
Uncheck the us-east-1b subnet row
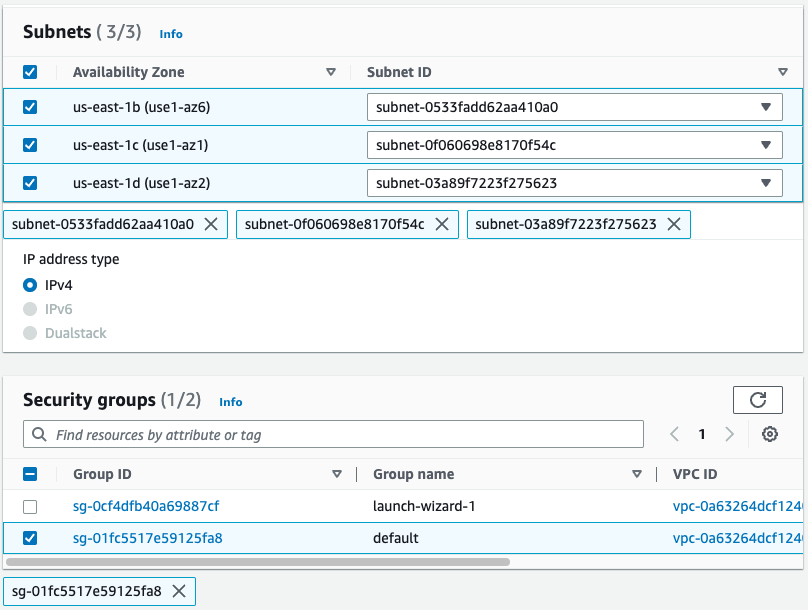[x=29, y=107]
